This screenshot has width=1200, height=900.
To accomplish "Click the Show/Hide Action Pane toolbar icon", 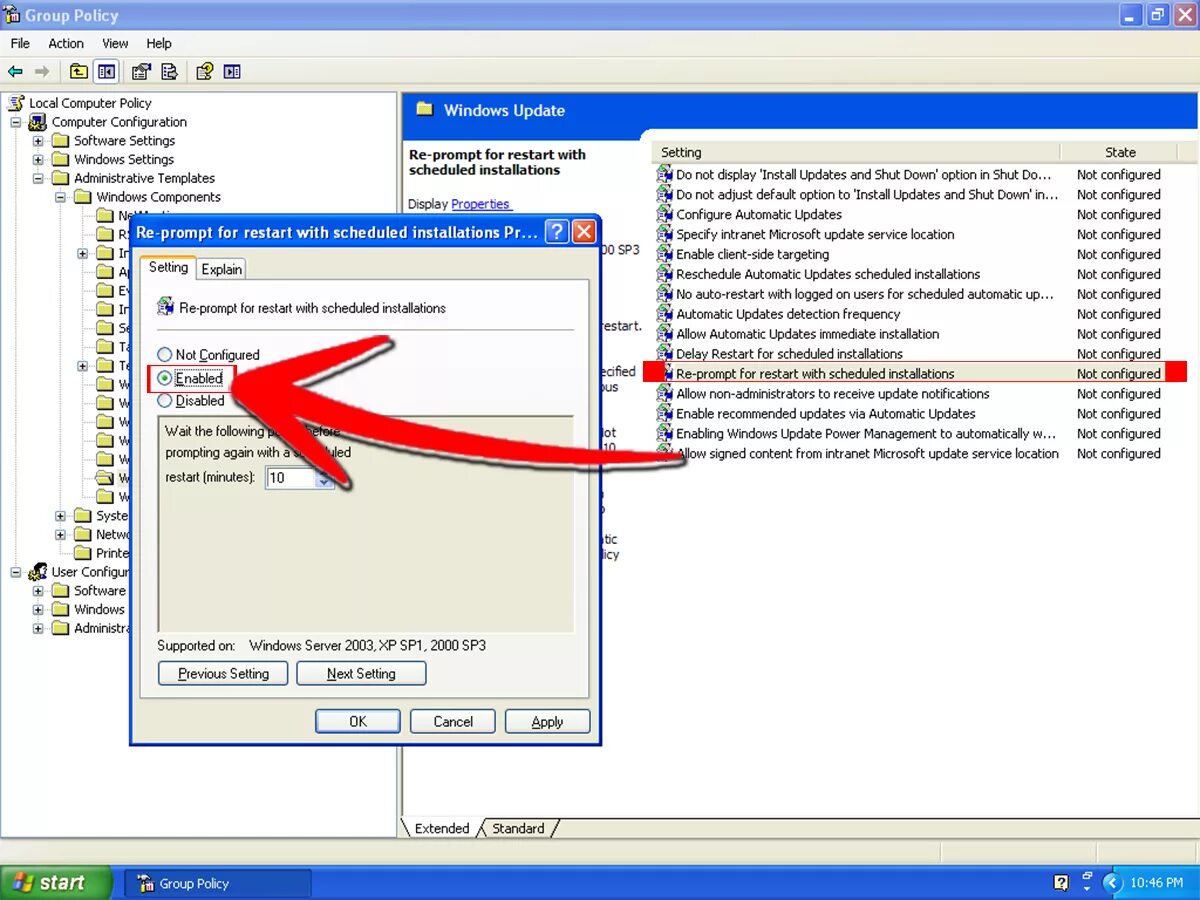I will click(232, 72).
